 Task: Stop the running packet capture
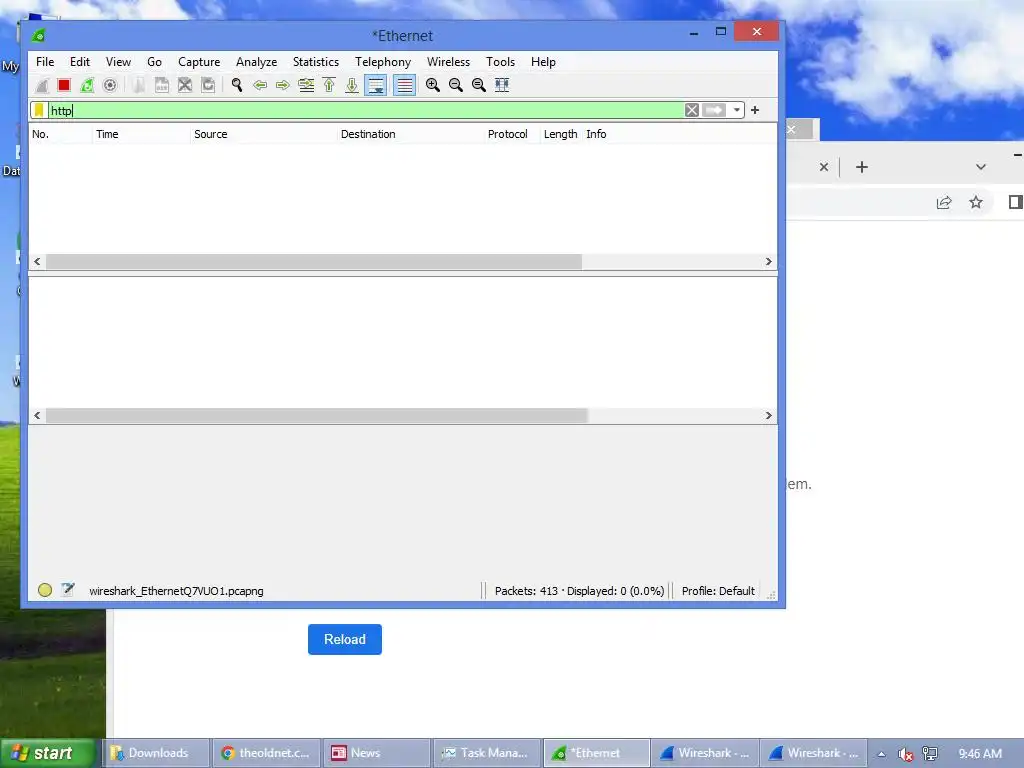[x=64, y=85]
